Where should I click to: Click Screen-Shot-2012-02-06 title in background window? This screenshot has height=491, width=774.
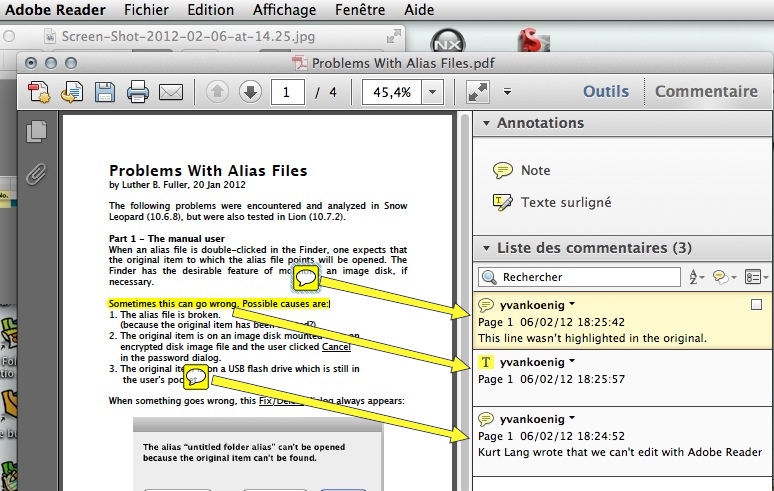pos(188,37)
